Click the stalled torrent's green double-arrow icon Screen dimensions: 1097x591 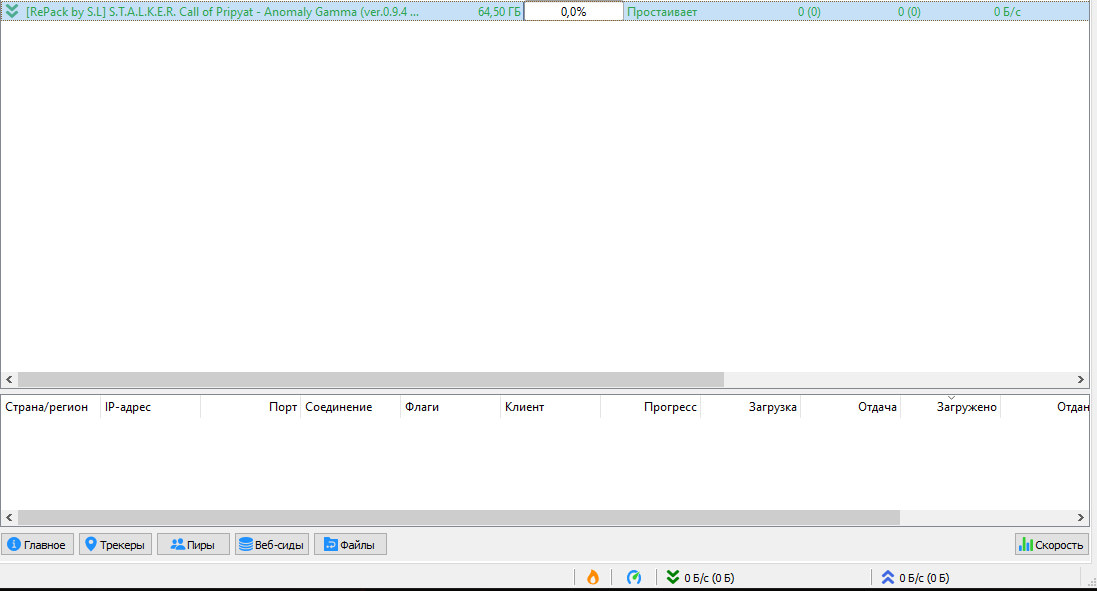coord(12,12)
